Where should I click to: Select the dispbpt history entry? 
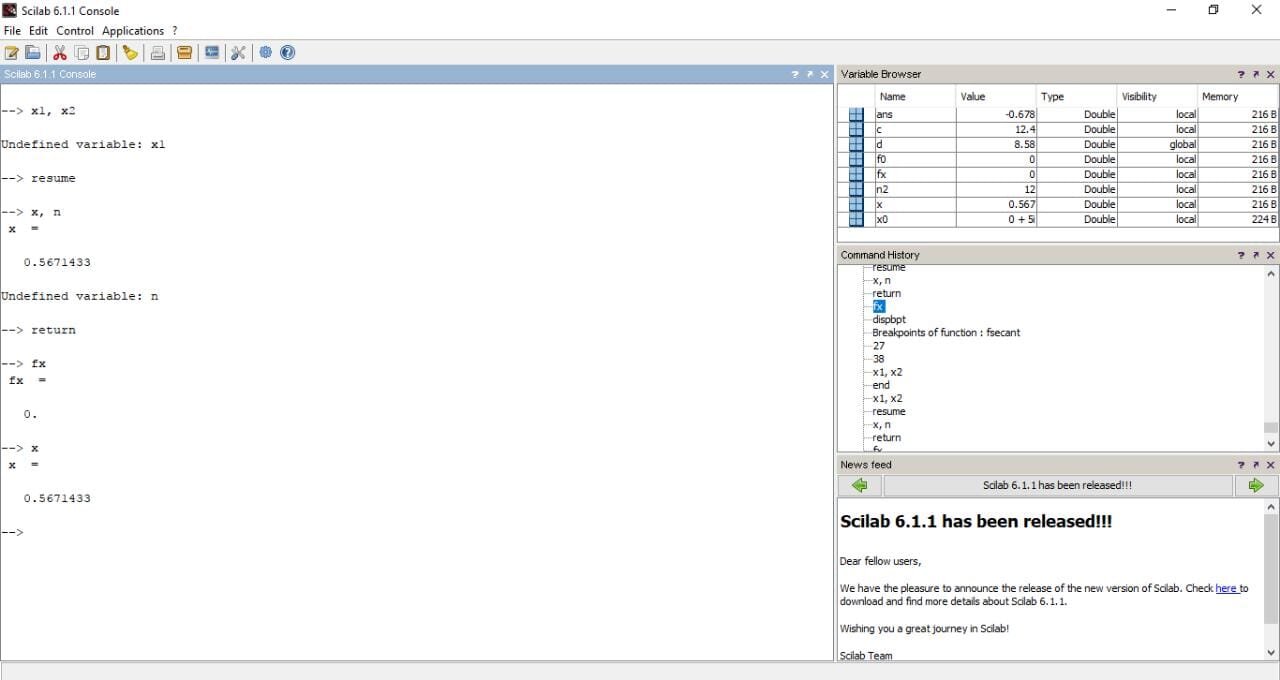pos(889,320)
